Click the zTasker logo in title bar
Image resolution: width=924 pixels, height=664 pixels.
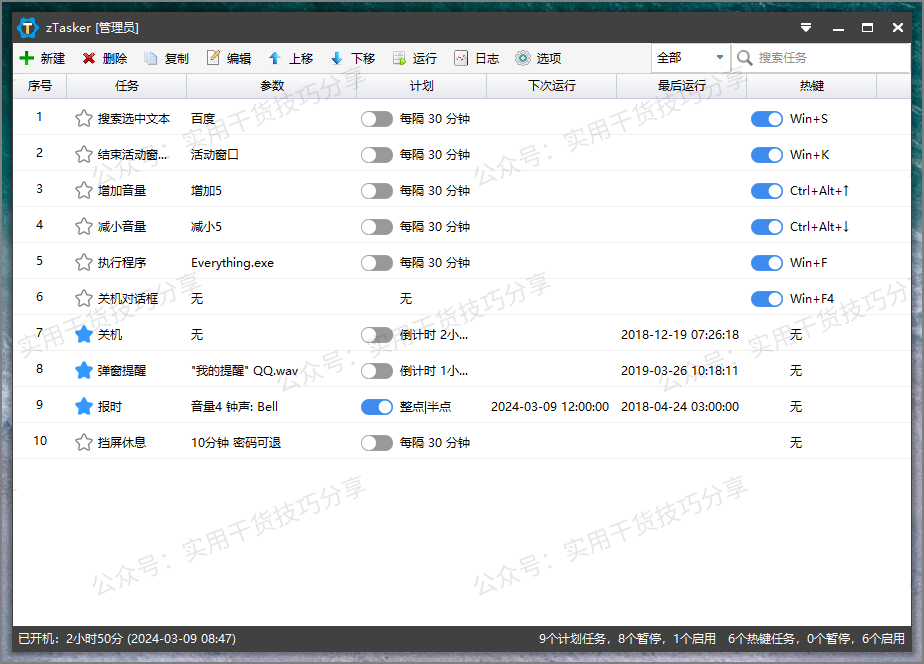(x=27, y=27)
